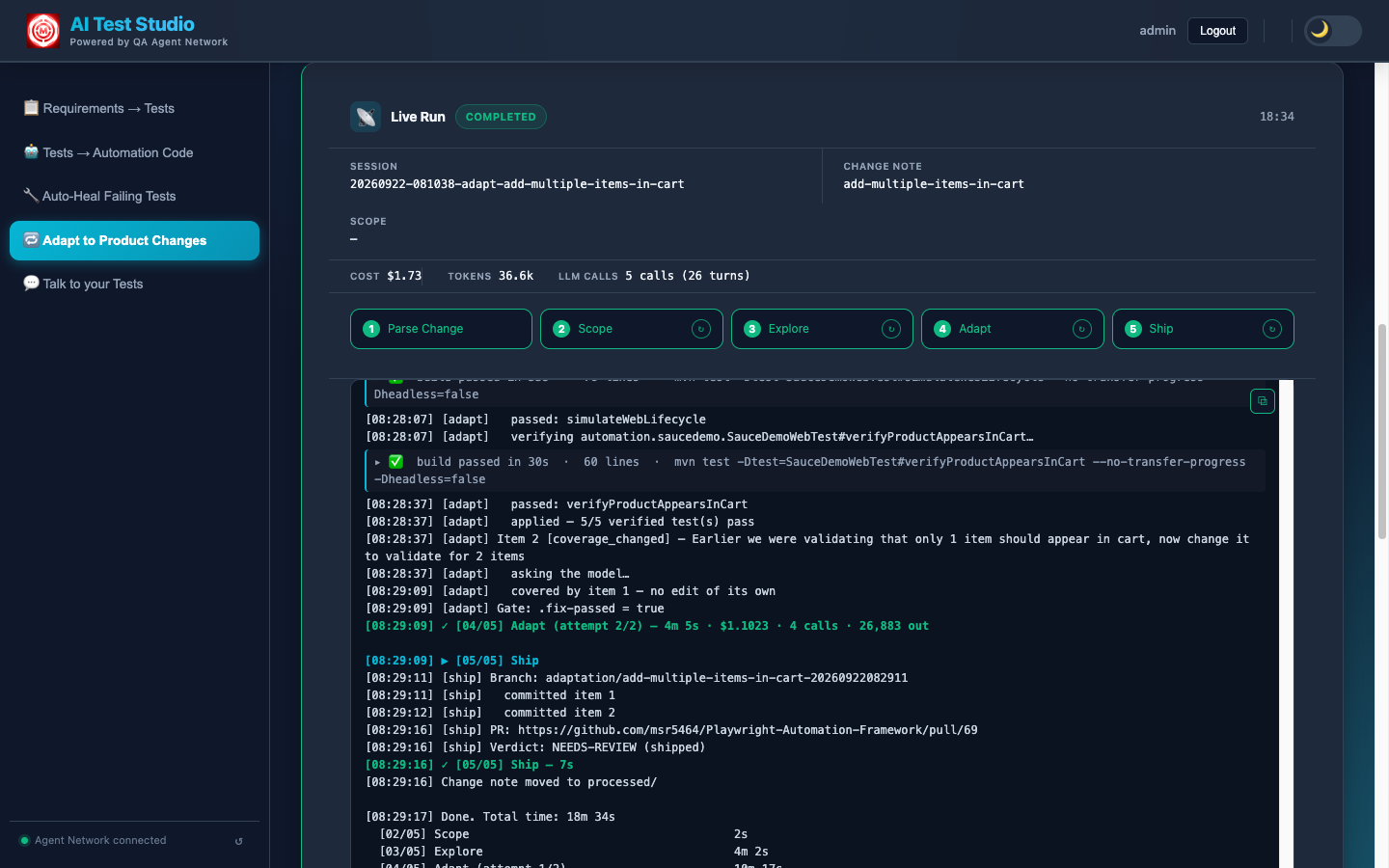
Task: Open the GitHub pull/69 PR link
Action: [x=748, y=730]
